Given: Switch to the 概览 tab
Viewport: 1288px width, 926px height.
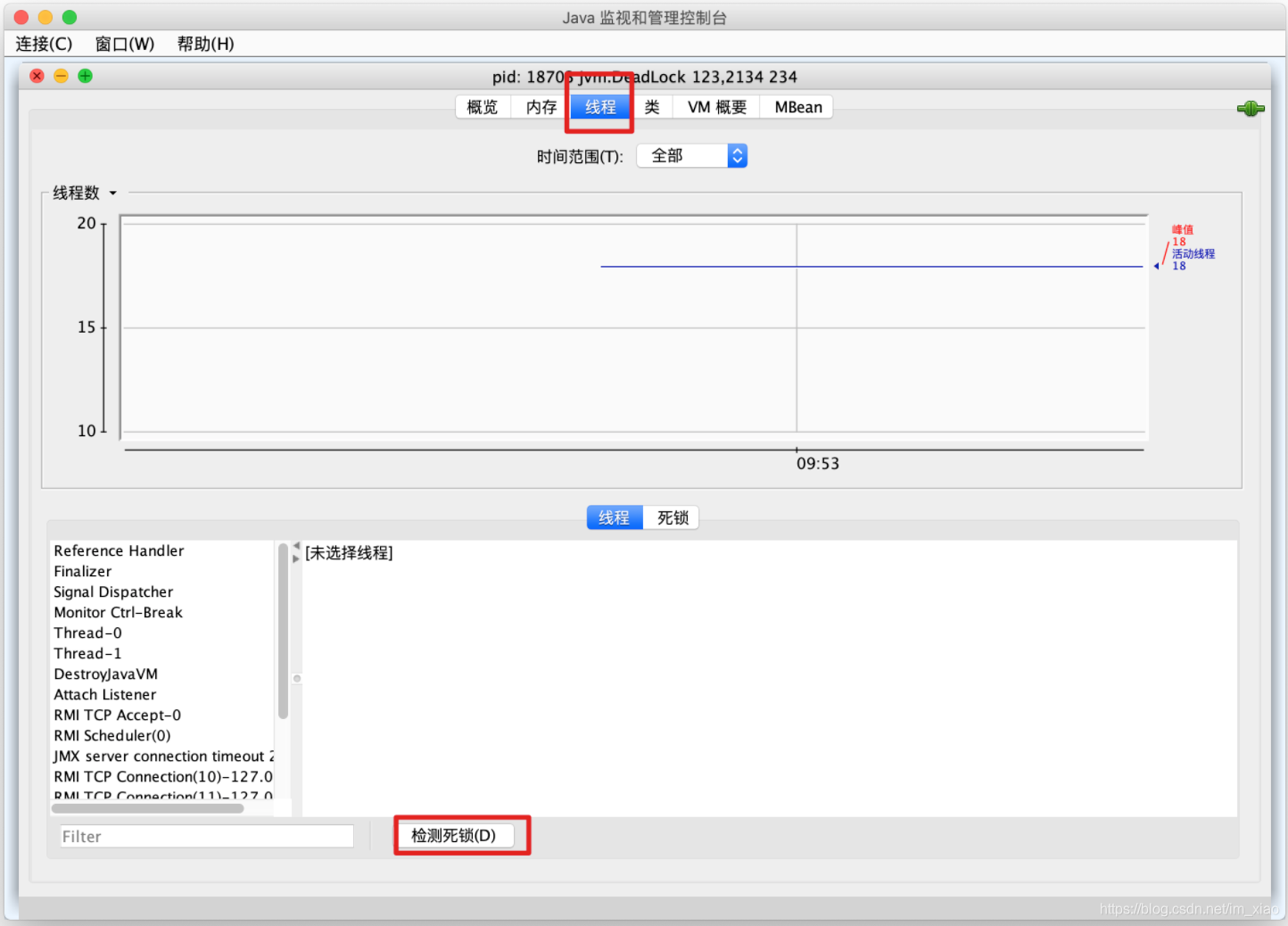Looking at the screenshot, I should tap(483, 107).
